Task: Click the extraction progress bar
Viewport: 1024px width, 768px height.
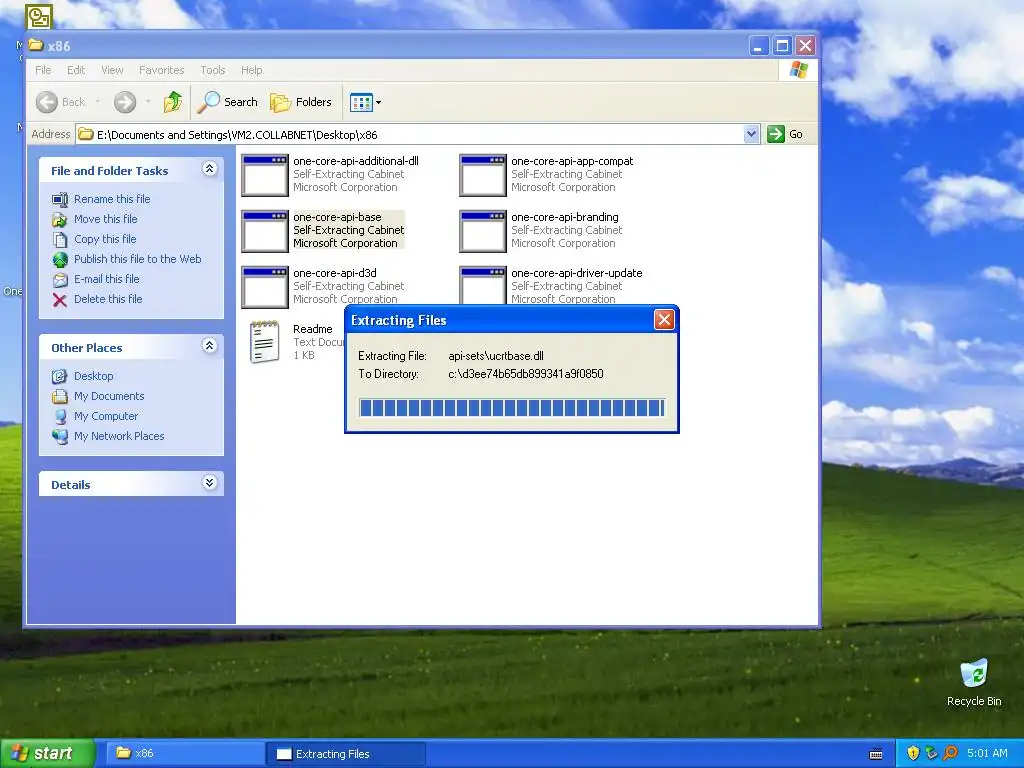Action: 512,408
